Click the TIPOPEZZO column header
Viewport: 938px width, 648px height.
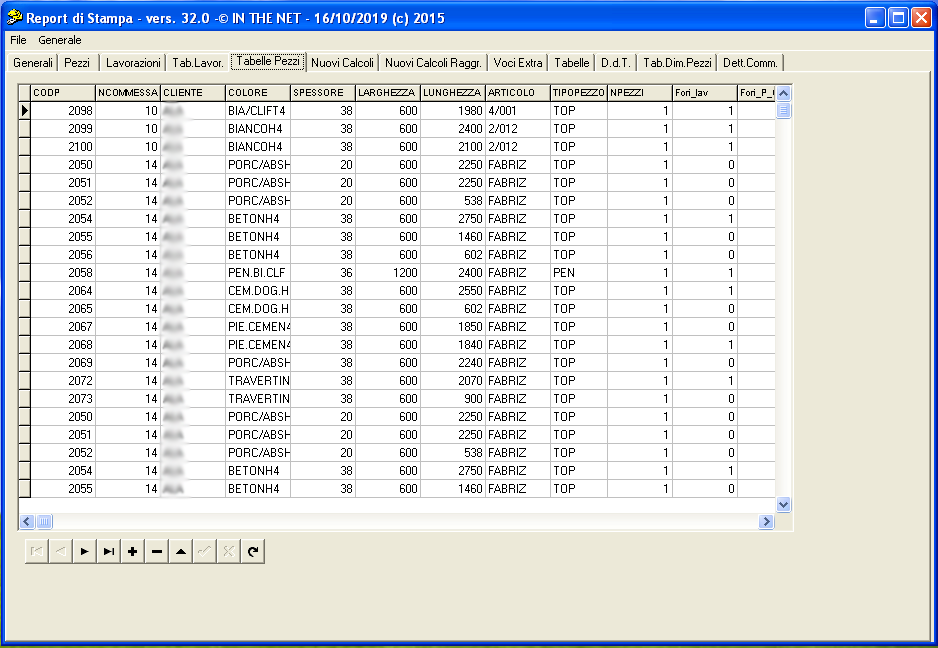coord(578,93)
